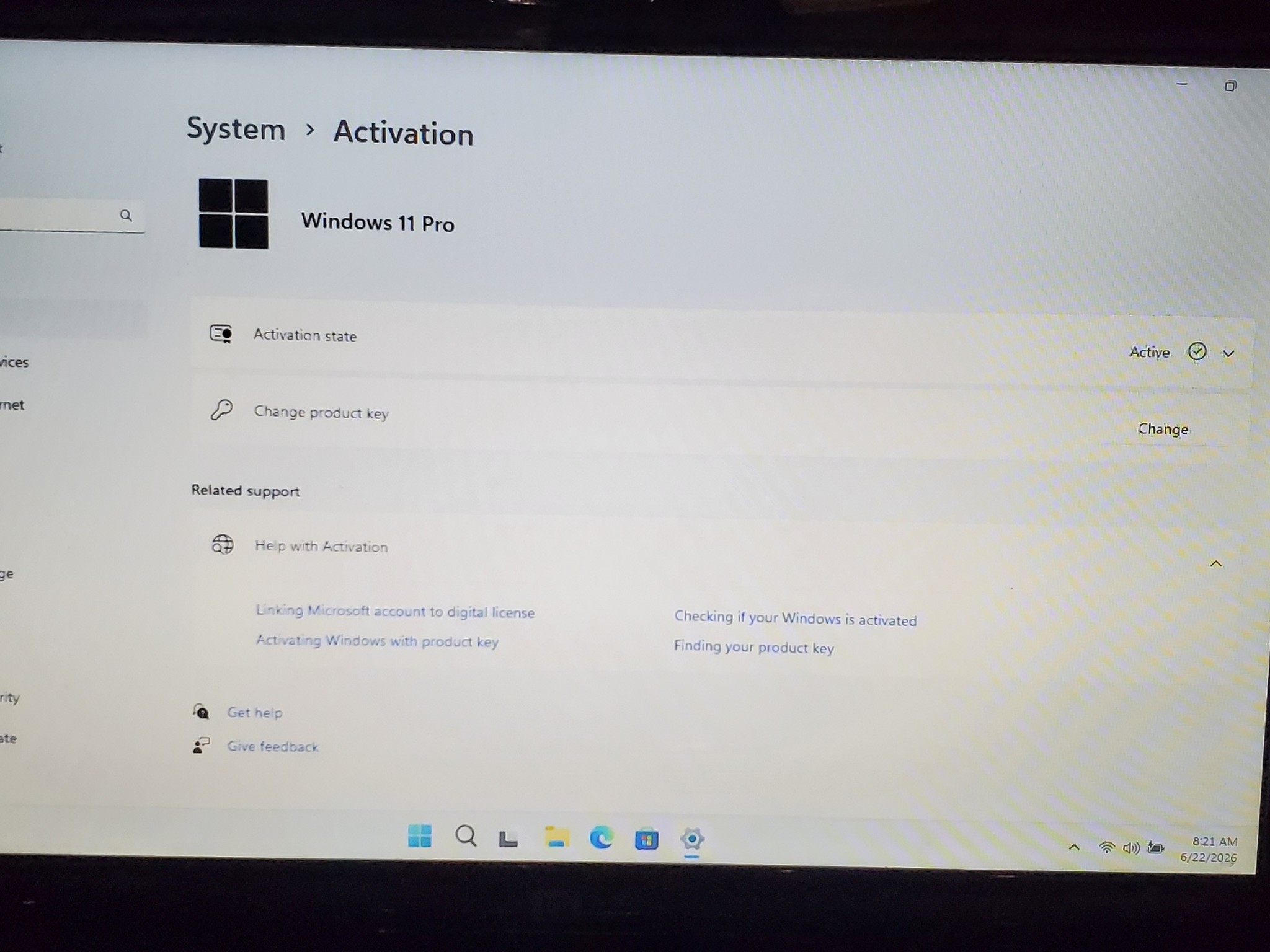The height and width of the screenshot is (952, 1270).
Task: Click the Give feedback link
Action: pyautogui.click(x=272, y=746)
